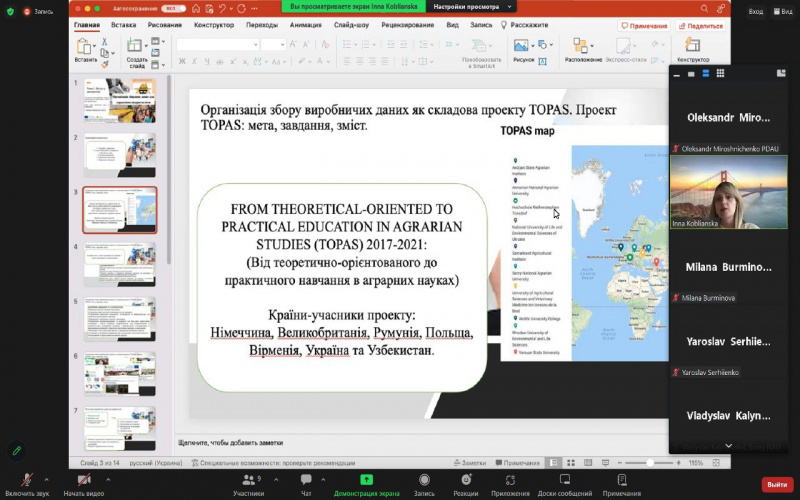The image size is (800, 500).
Task: Click the green encryption shield icon
Action: [10, 11]
